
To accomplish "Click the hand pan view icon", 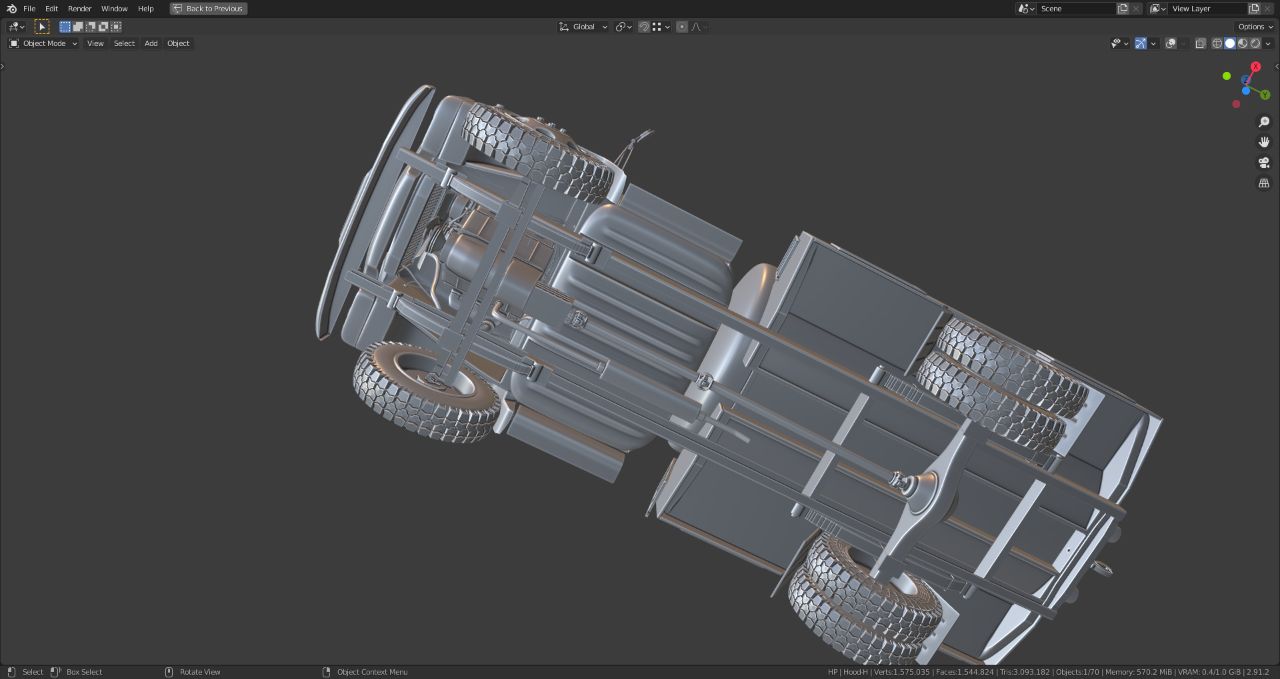I will click(1264, 142).
